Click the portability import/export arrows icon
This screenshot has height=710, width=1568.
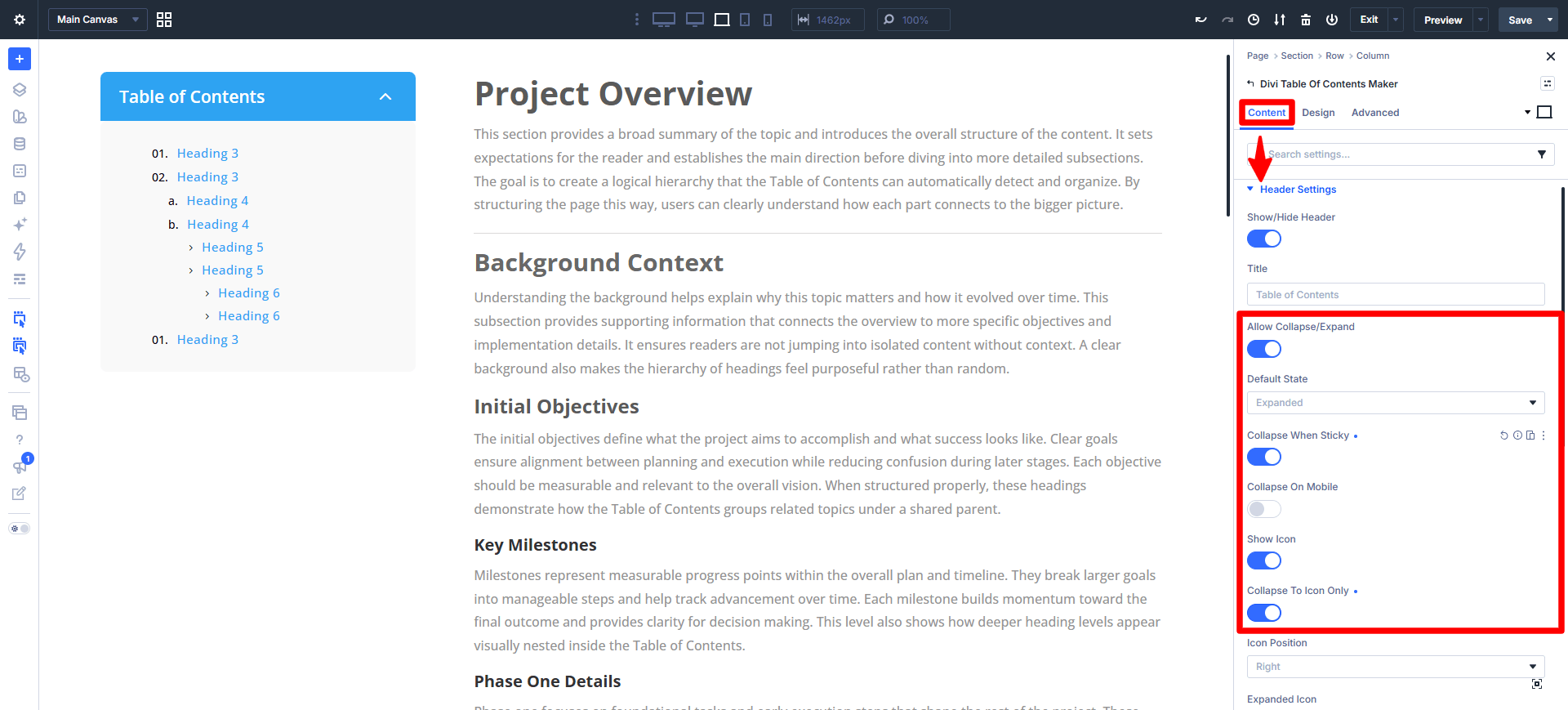[1280, 20]
